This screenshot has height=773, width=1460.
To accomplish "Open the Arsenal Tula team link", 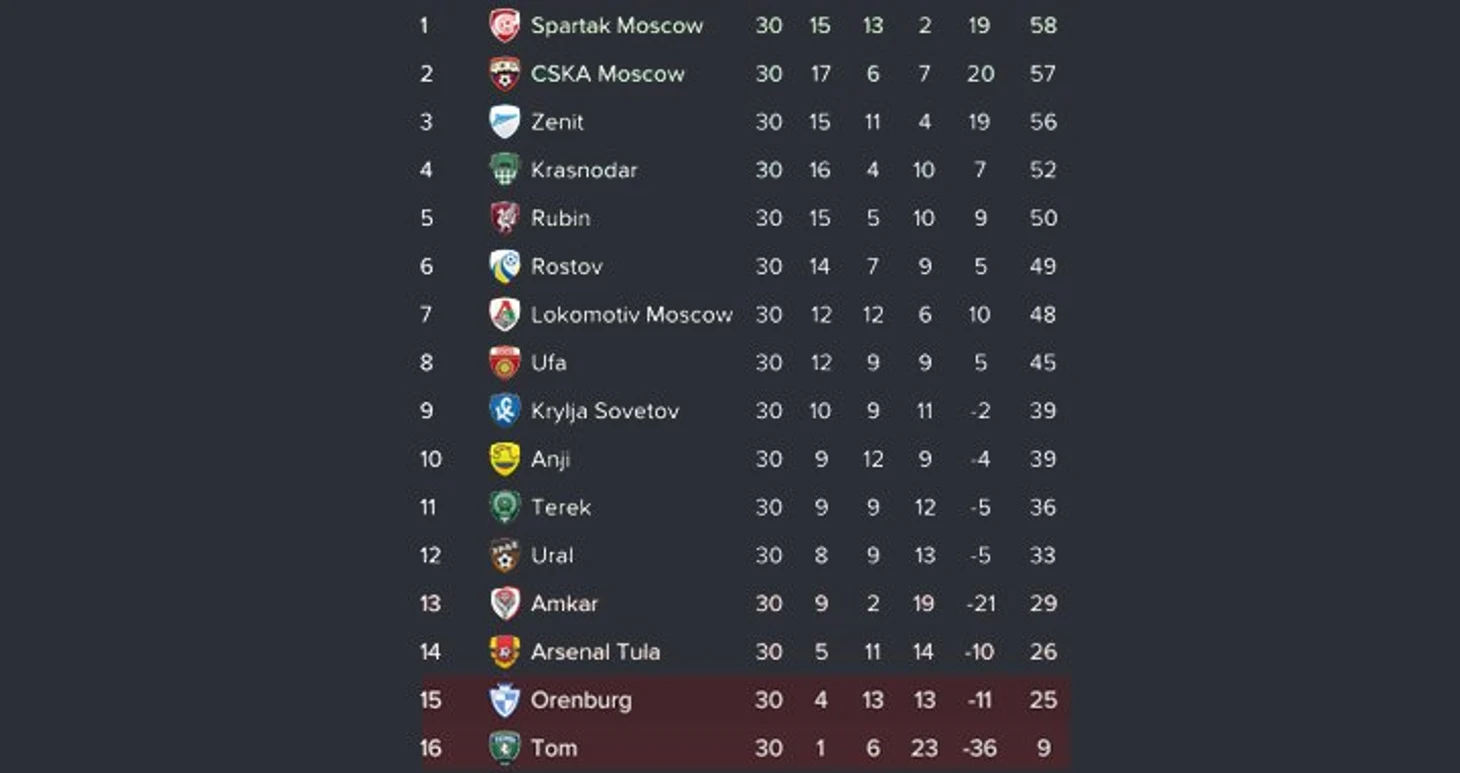I will pos(595,652).
